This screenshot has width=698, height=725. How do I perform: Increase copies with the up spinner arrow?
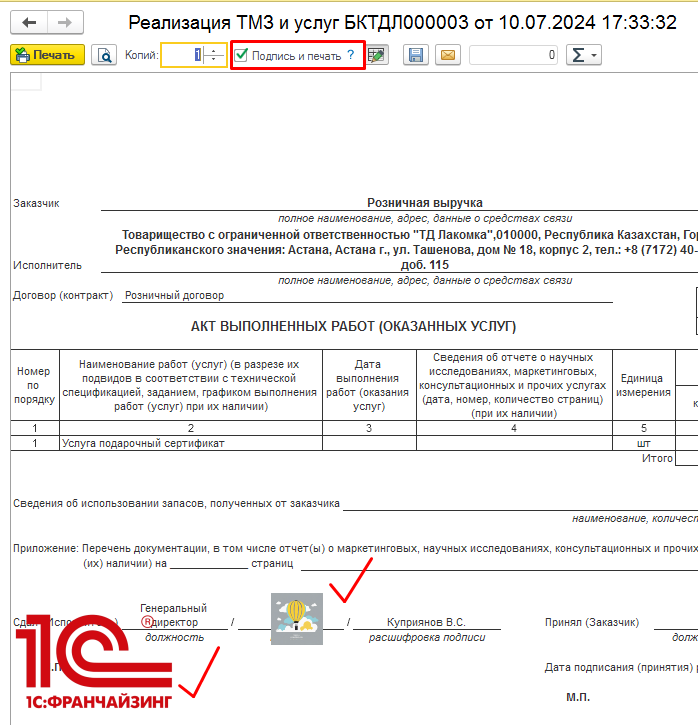(215, 51)
